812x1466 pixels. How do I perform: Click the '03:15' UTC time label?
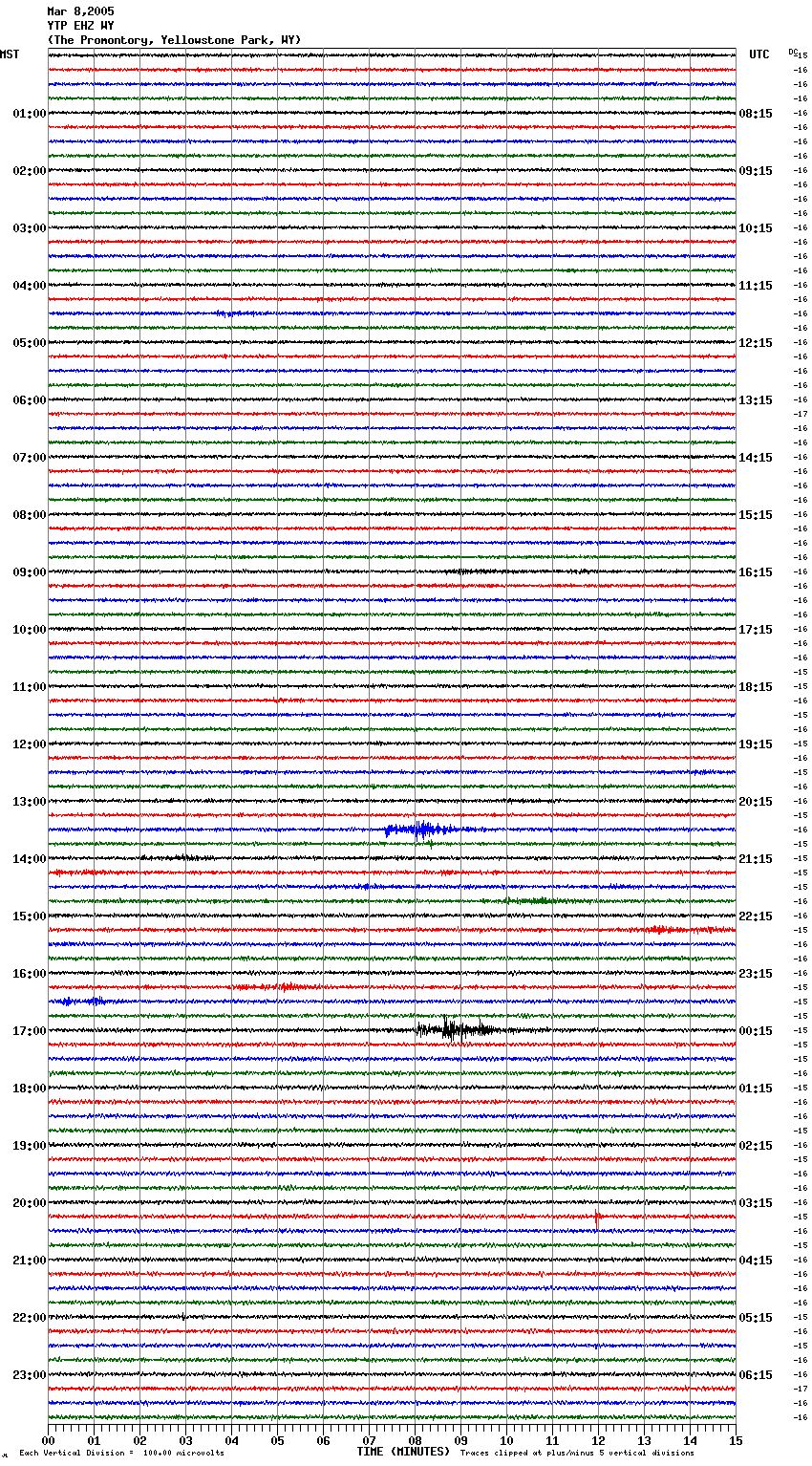[756, 1203]
